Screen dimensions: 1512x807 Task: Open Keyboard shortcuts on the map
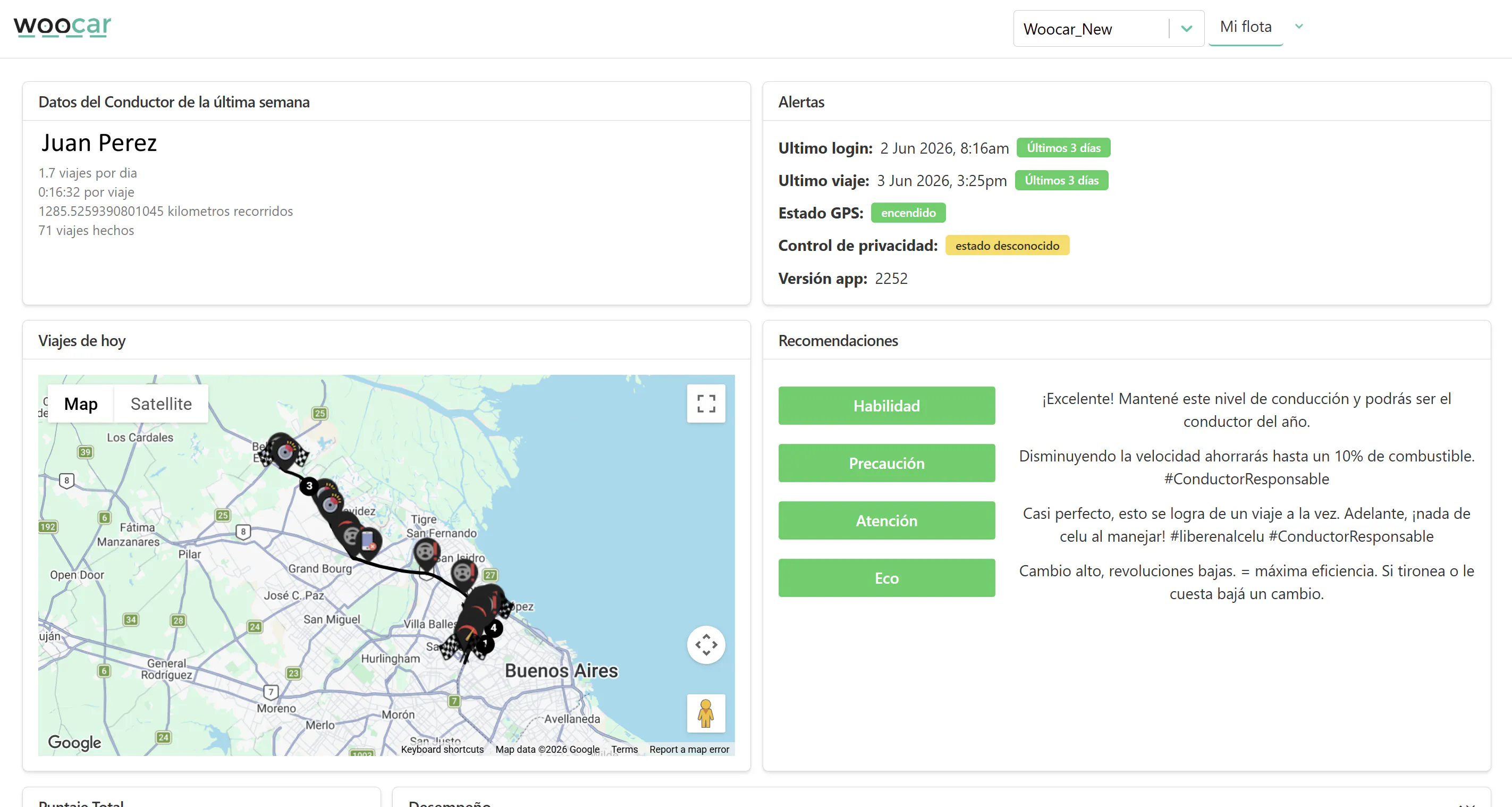[x=442, y=750]
